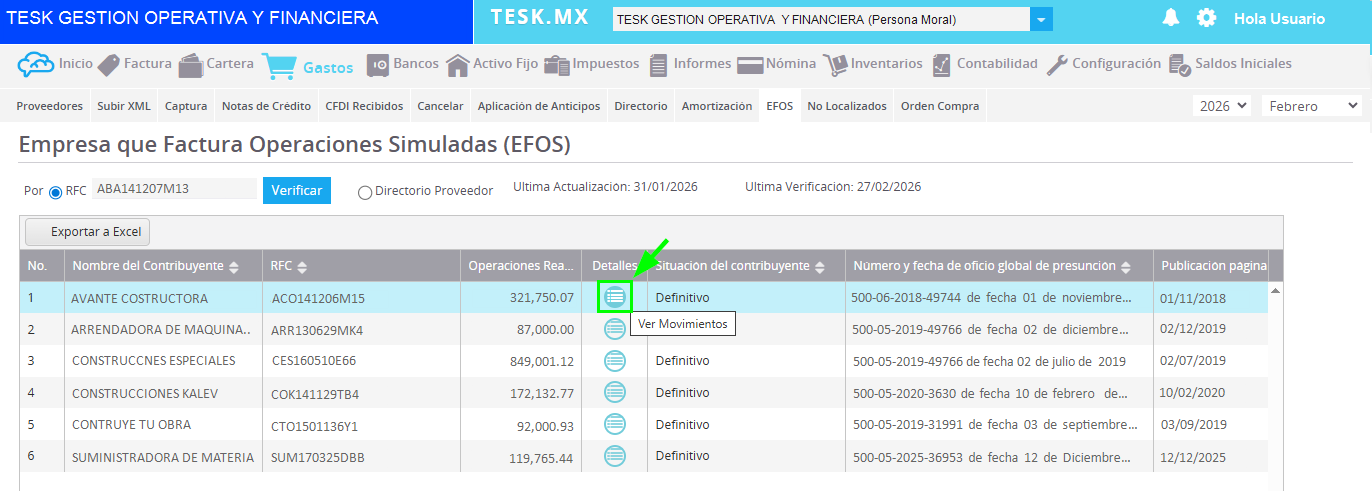This screenshot has height=491, width=1372.
Task: Open Contabilidad chart icon
Action: tap(941, 66)
